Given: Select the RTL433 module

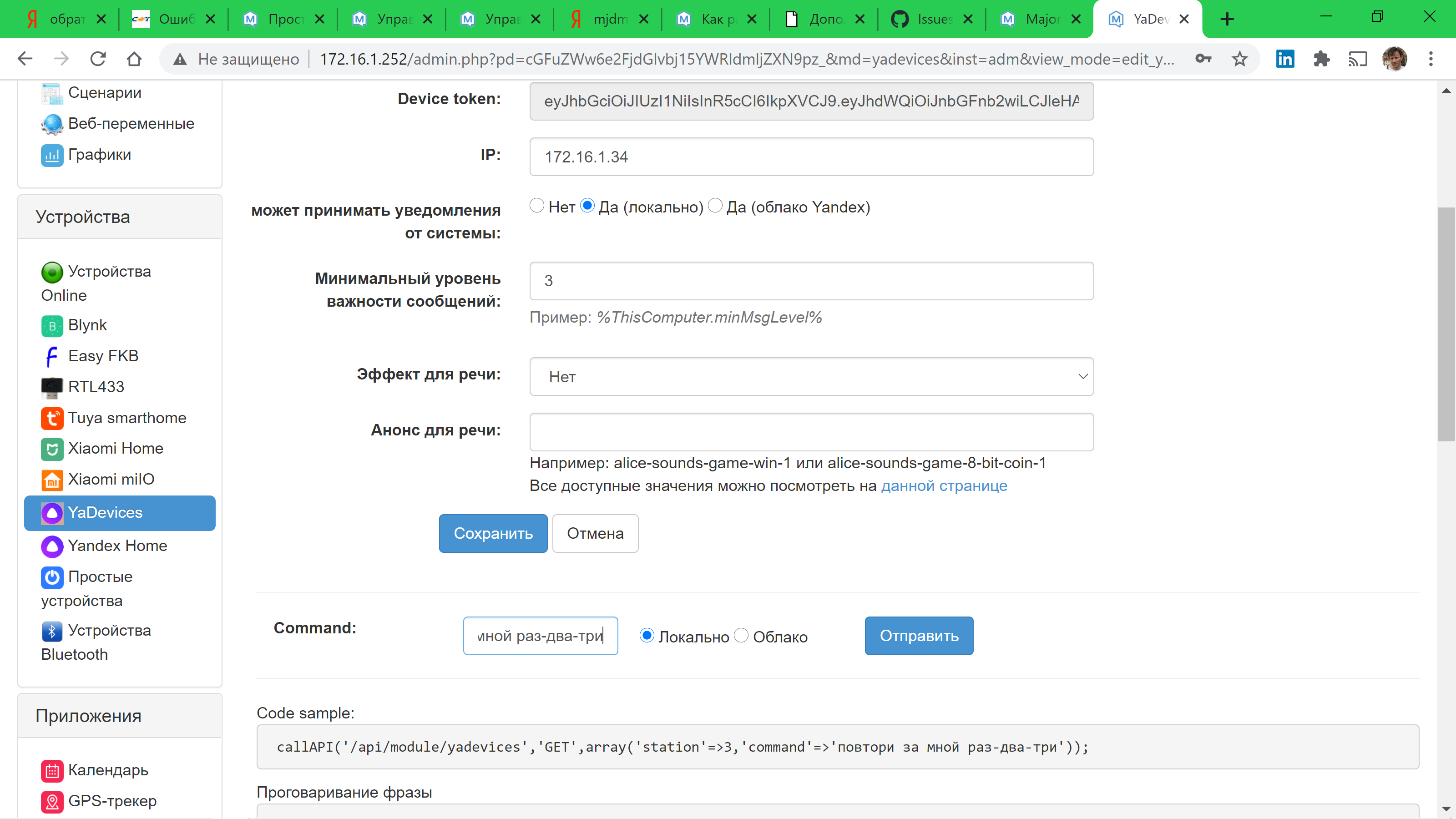Looking at the screenshot, I should click(96, 387).
